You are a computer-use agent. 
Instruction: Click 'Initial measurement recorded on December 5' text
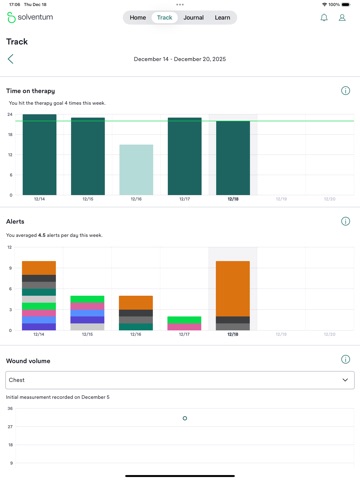tap(58, 397)
